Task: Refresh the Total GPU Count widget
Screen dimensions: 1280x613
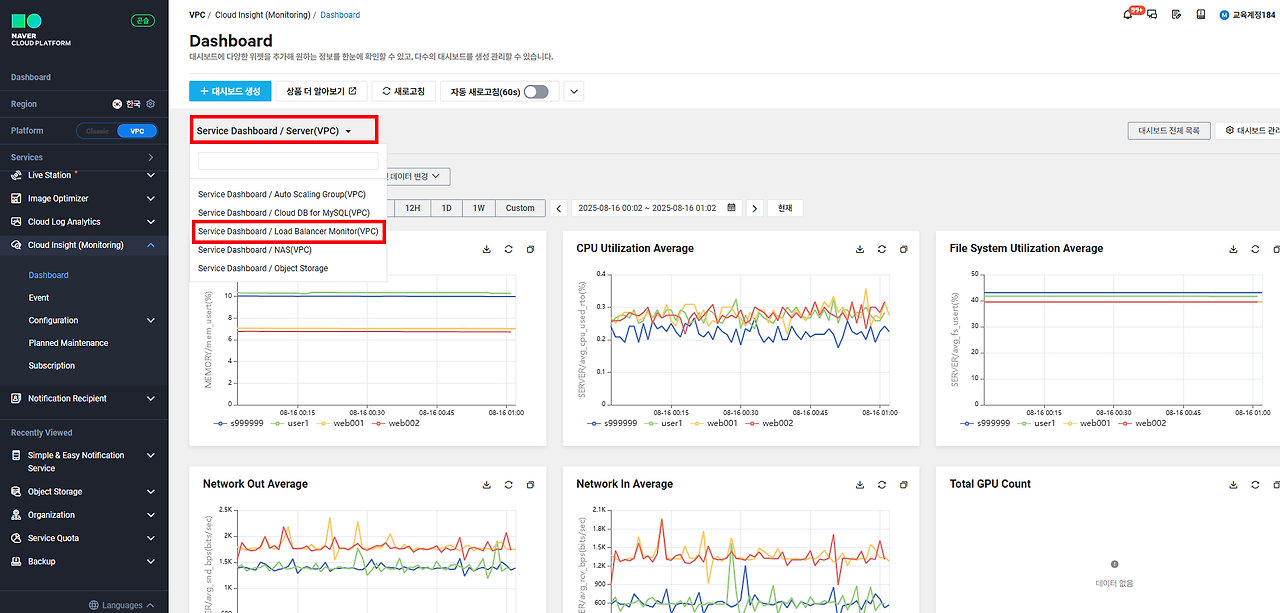Action: pos(1256,485)
